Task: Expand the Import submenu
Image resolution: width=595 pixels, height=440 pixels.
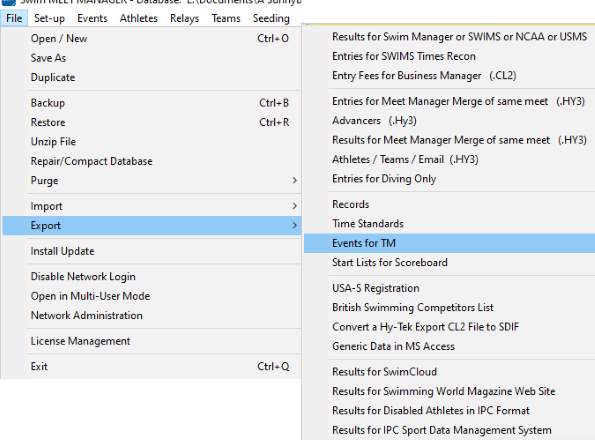Action: 152,206
